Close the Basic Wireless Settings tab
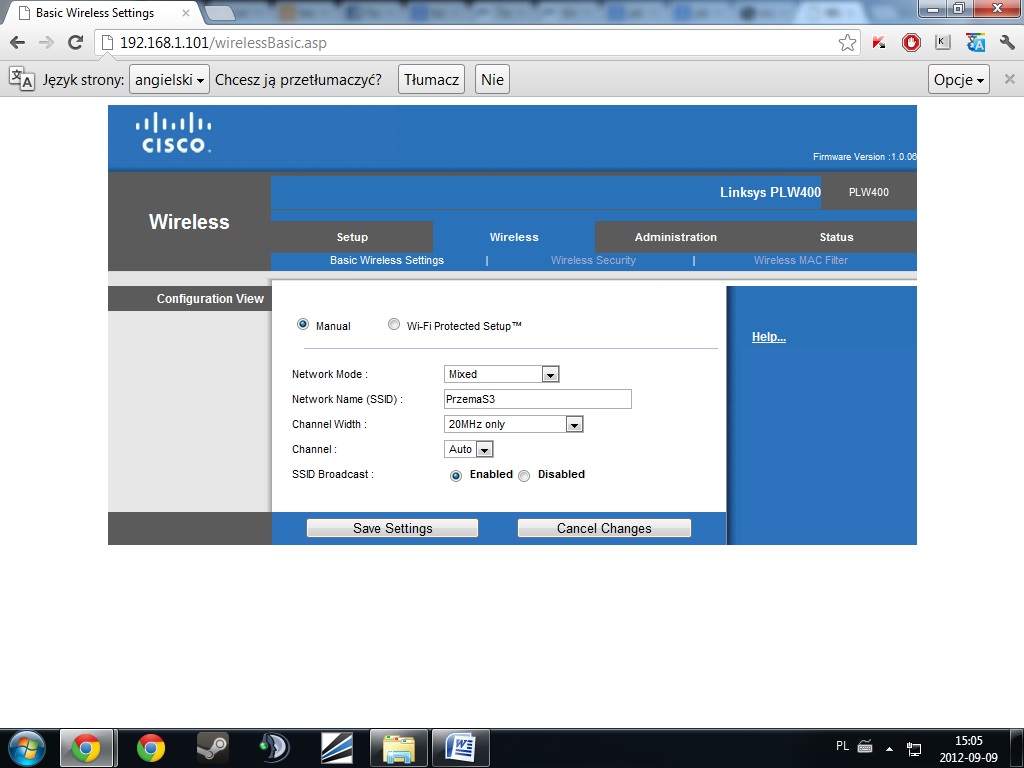The image size is (1024, 768). point(186,12)
